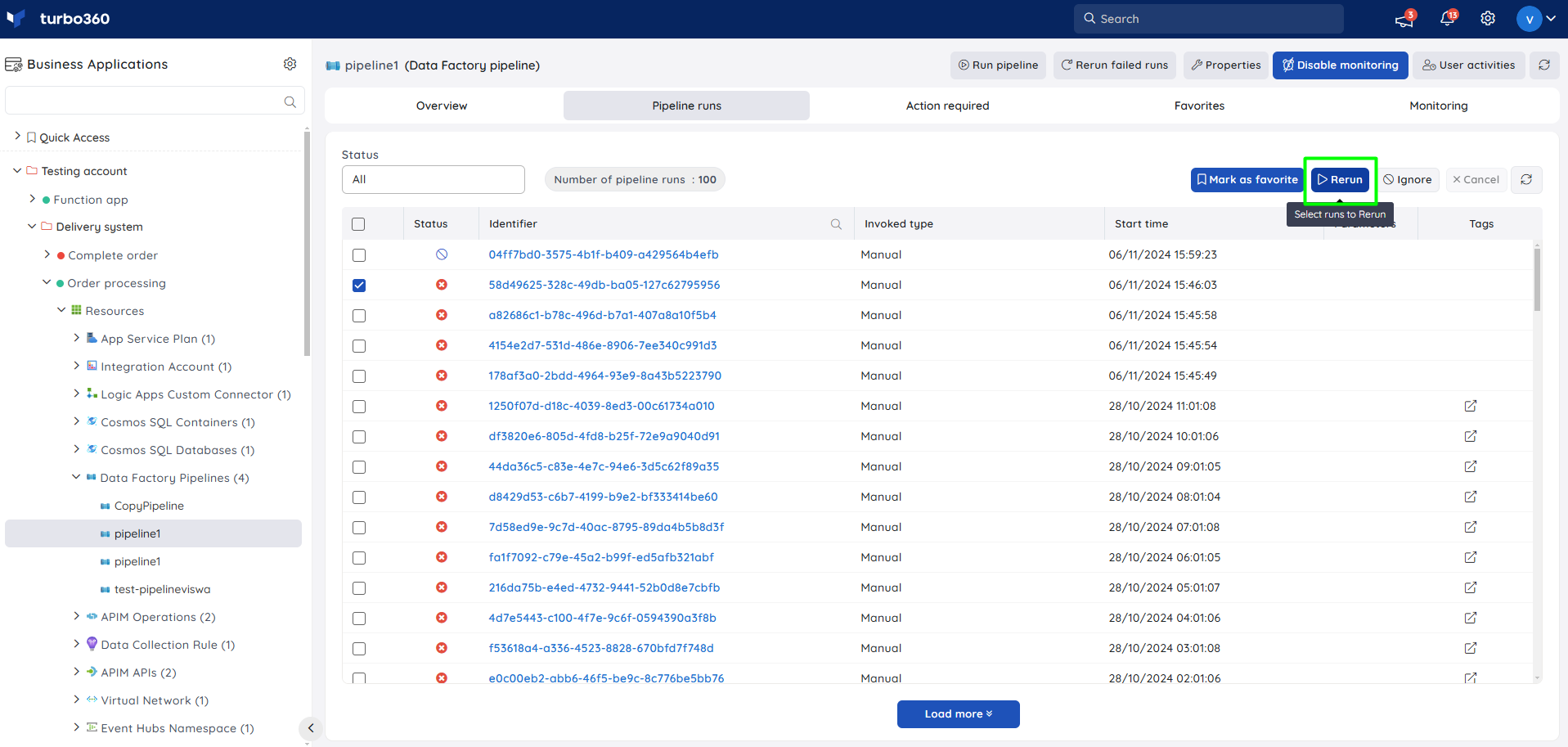
Task: Open the notifications bell icon
Action: pos(1447,19)
